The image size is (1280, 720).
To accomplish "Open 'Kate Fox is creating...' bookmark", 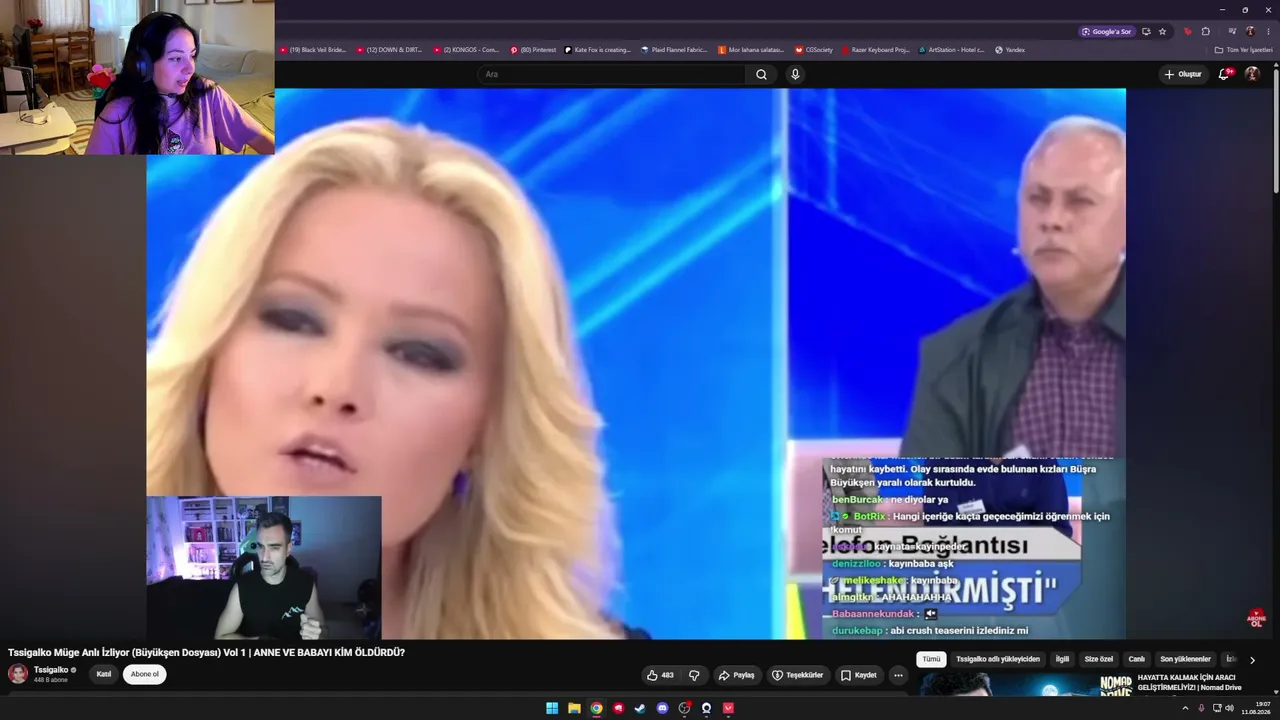I will coord(598,50).
